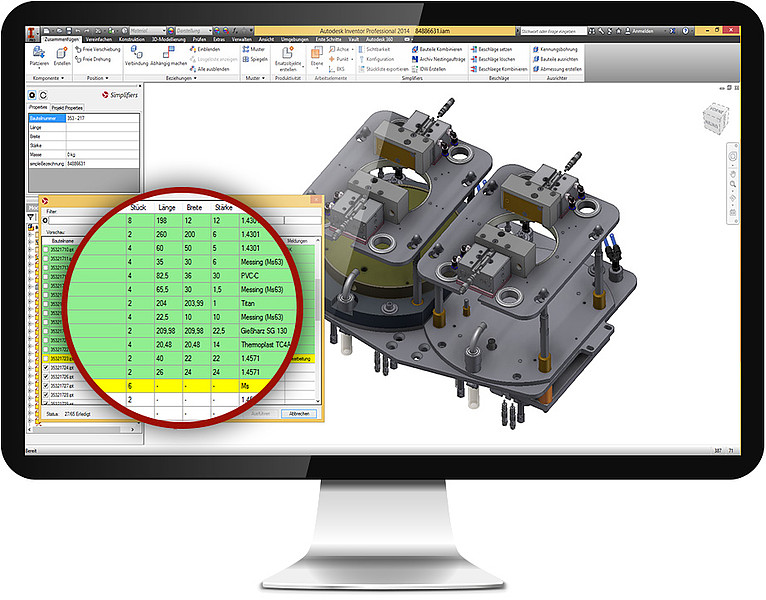Open the Vault ribbon tab
The width and height of the screenshot is (766, 600).
[x=354, y=39]
